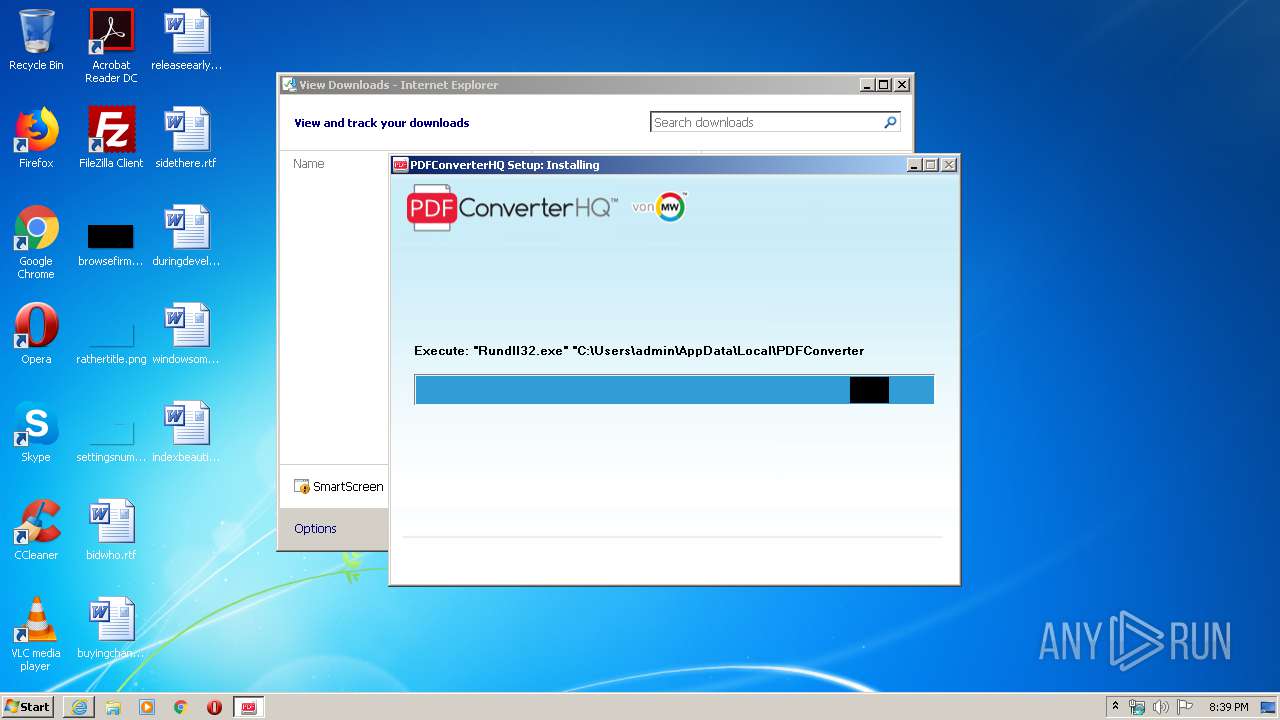Screen dimensions: 1280x720
Task: Launch VLC media player shortcut
Action: pyautogui.click(x=36, y=634)
